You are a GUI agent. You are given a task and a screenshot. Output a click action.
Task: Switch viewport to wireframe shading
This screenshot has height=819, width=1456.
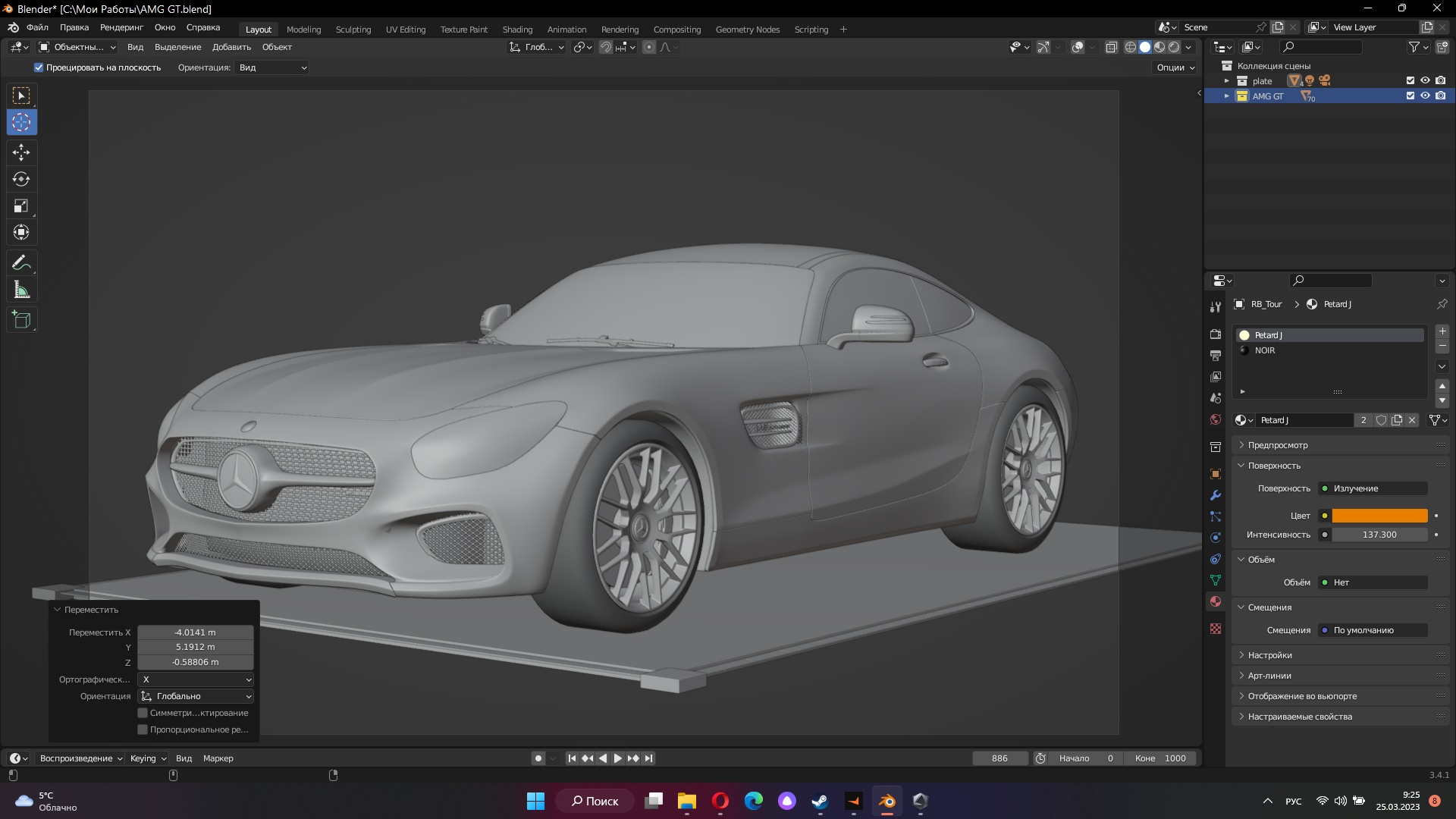coord(1130,47)
